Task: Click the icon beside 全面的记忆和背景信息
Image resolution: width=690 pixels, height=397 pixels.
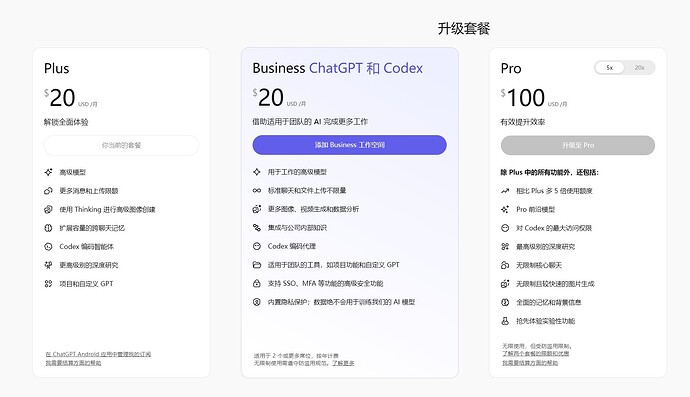Action: [505, 302]
